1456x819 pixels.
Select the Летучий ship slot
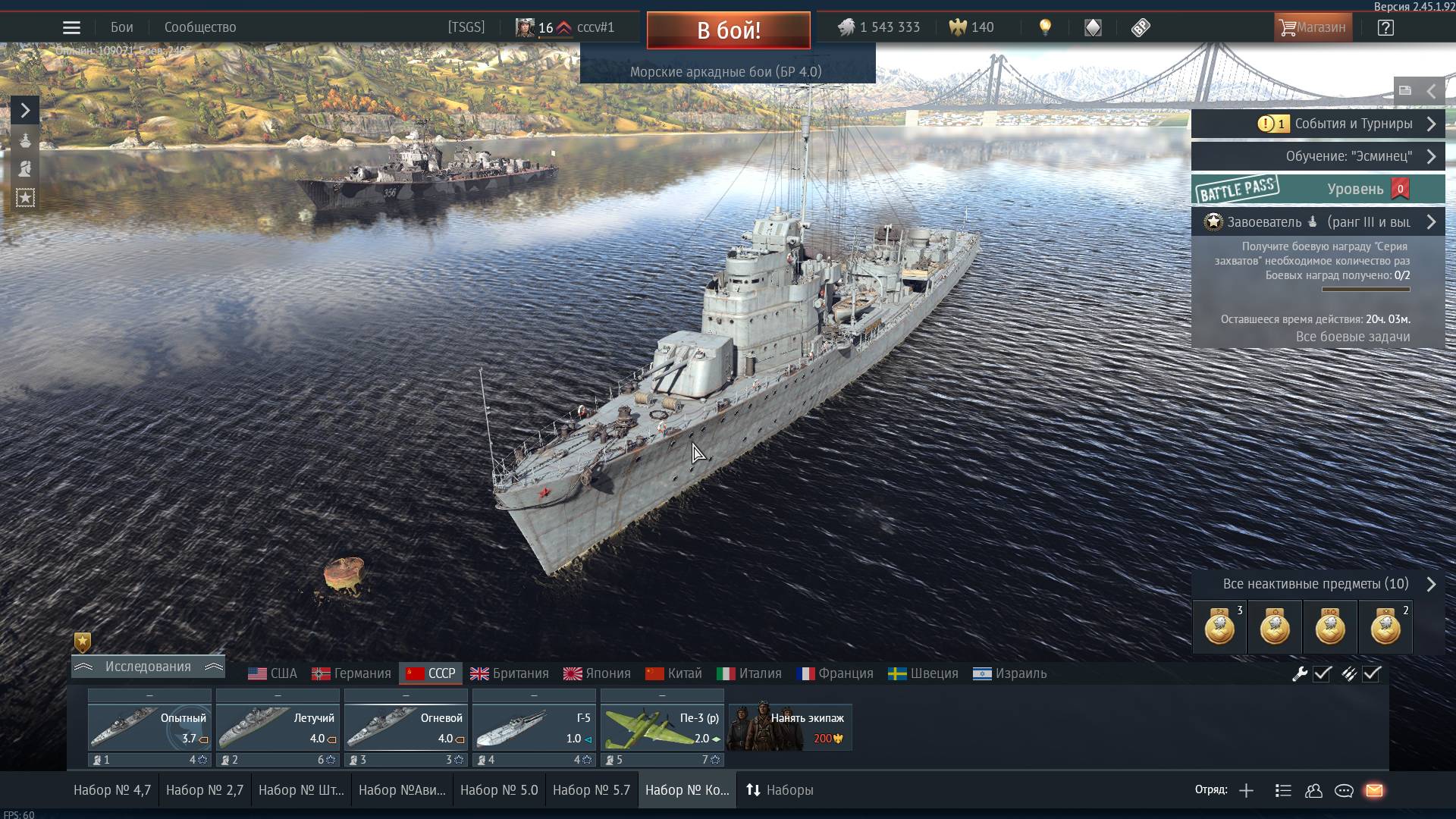[x=278, y=727]
